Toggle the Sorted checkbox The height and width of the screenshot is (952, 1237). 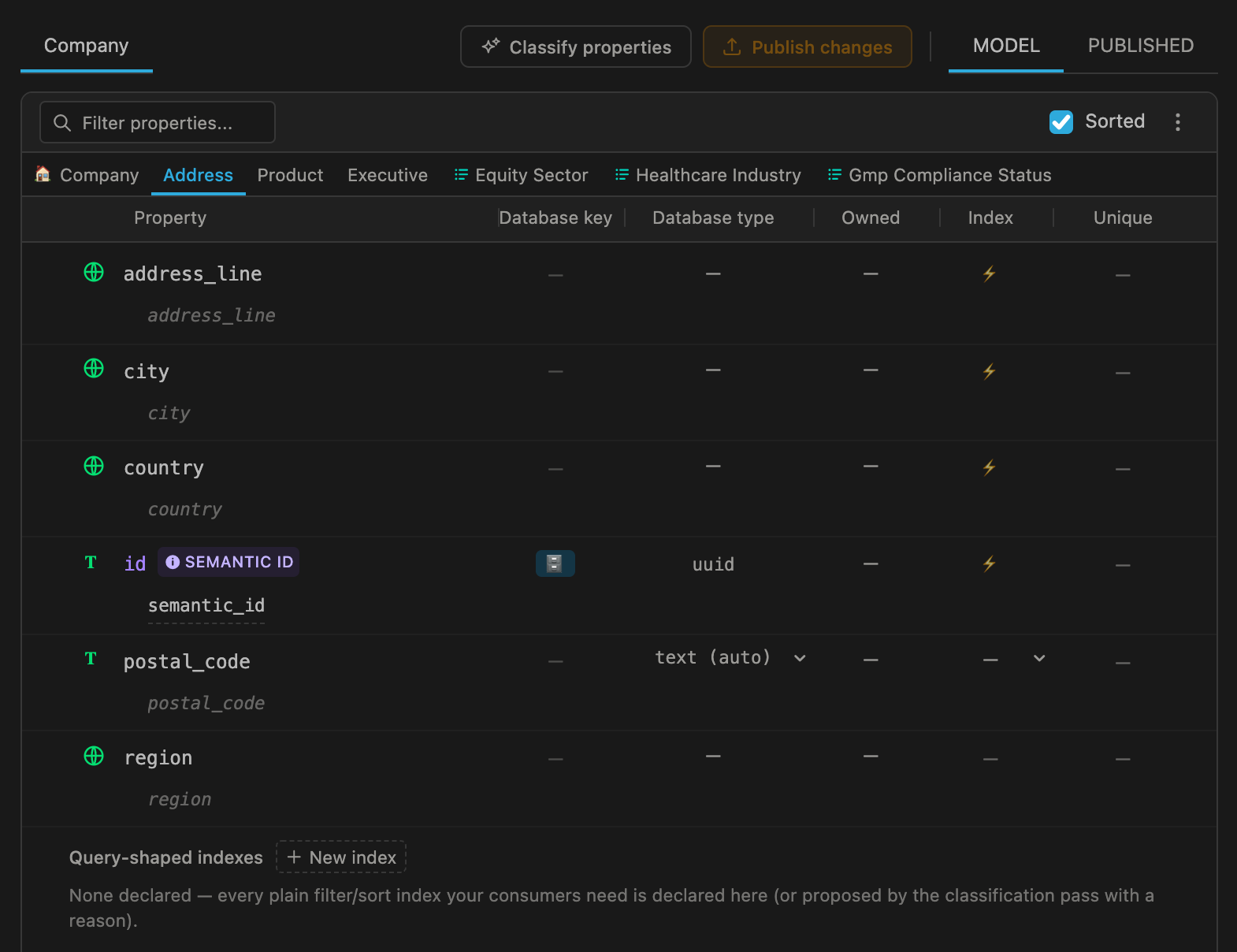(1061, 121)
